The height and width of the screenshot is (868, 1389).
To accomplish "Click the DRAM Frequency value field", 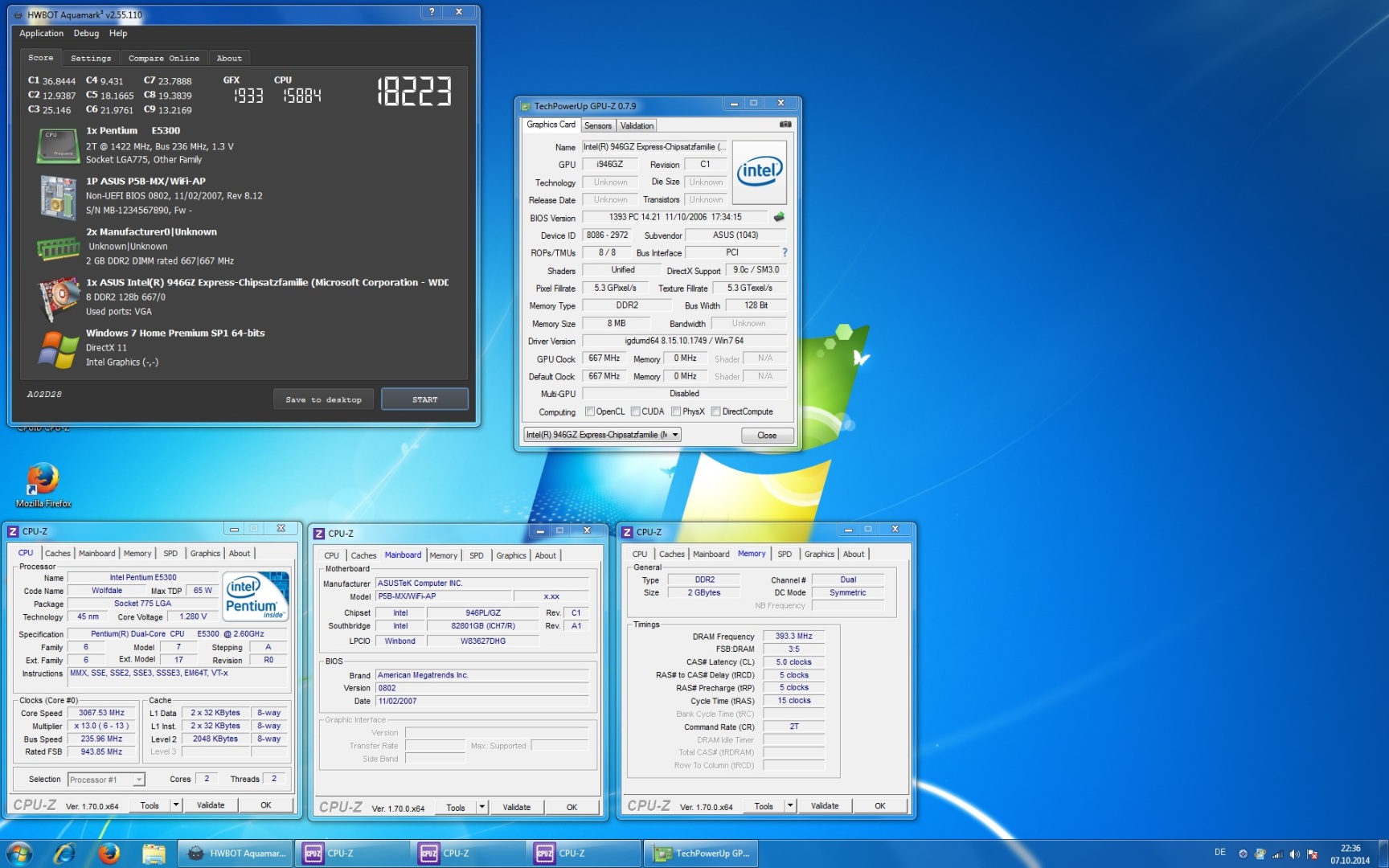I will point(793,636).
